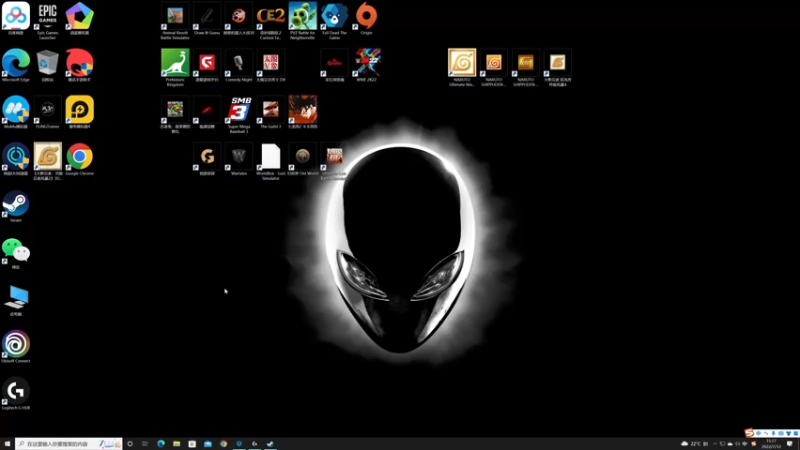Open the Animal Revolt Battle Simulator shortcut
Viewport: 800px width, 450px height.
(175, 21)
